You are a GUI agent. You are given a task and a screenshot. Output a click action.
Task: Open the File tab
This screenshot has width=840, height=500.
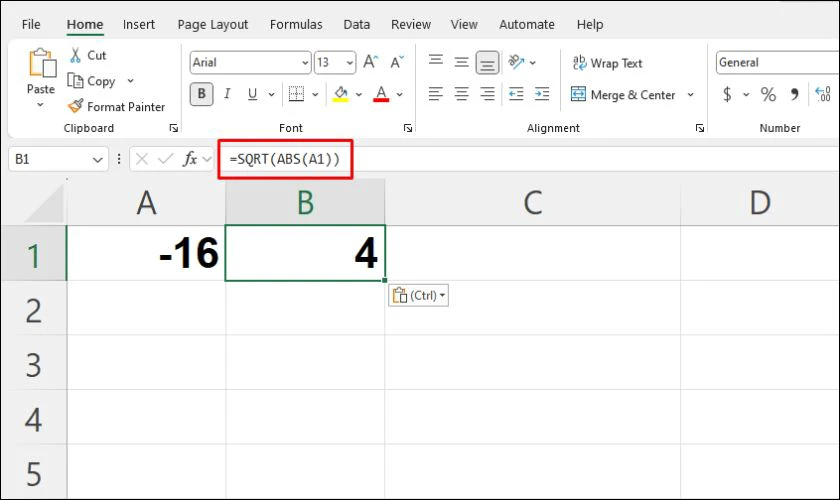(x=31, y=24)
